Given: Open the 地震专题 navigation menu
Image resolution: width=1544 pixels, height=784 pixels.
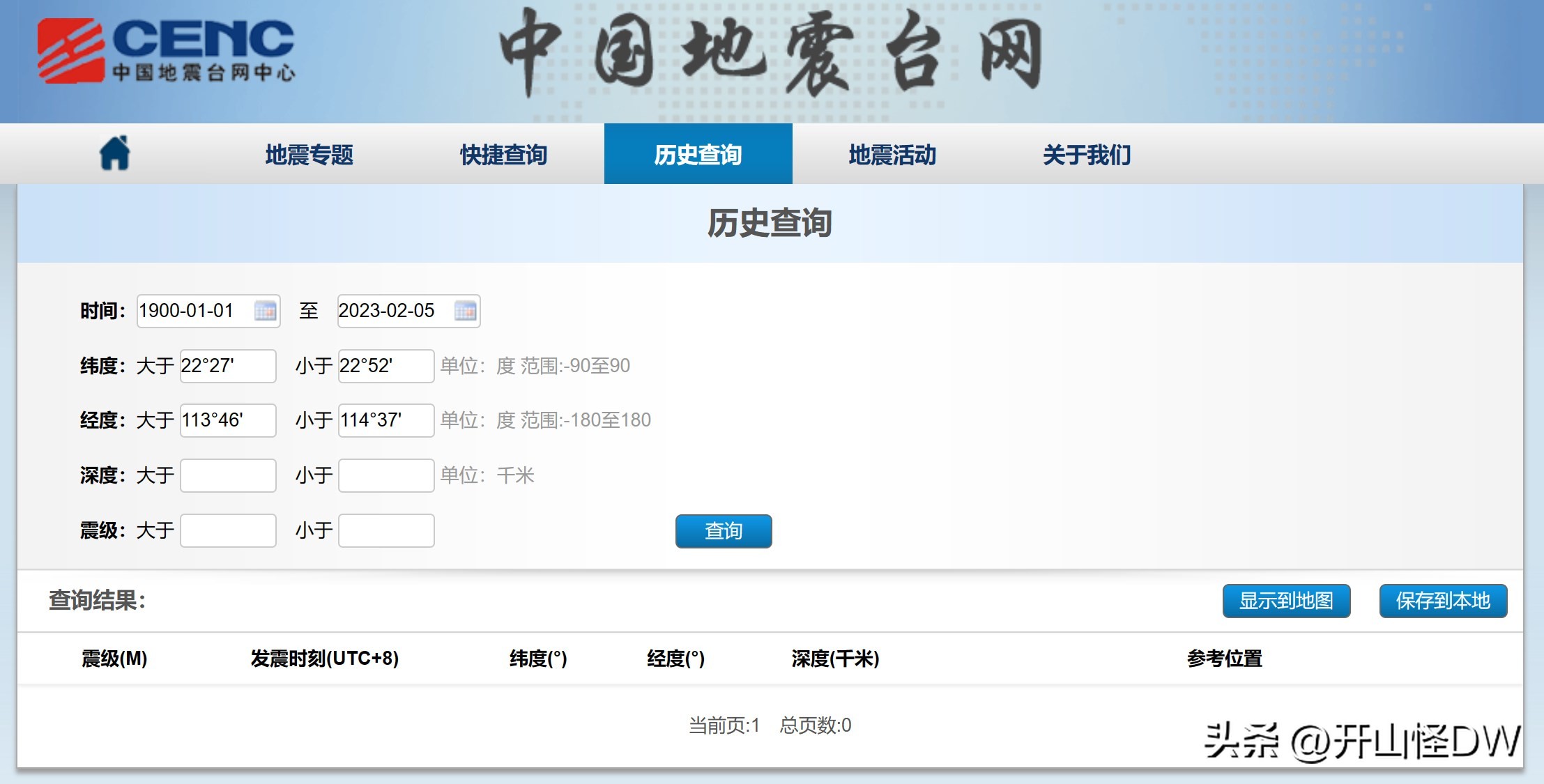Looking at the screenshot, I should point(309,155).
